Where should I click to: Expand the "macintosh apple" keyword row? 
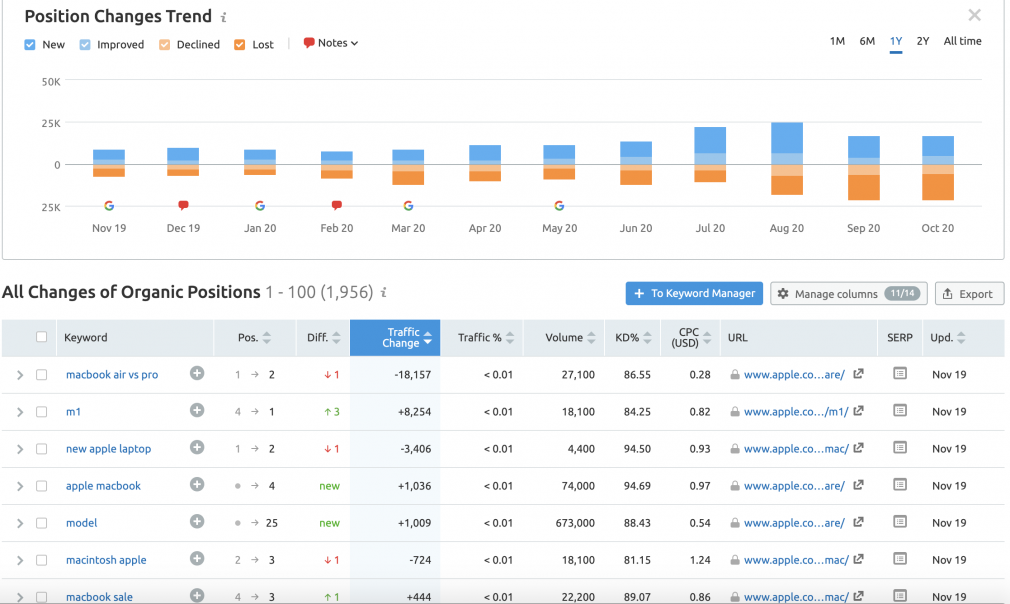(x=20, y=560)
